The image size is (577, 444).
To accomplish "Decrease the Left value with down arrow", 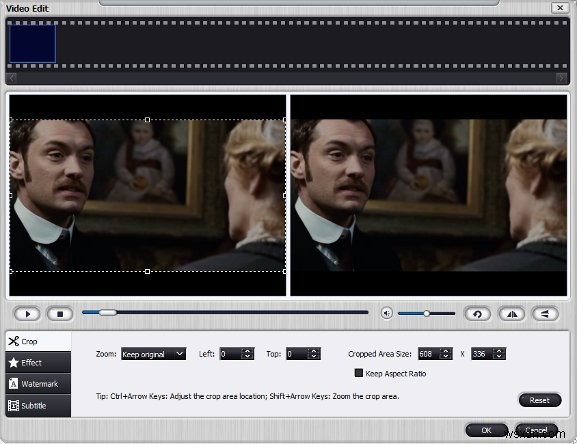I will tap(248, 357).
